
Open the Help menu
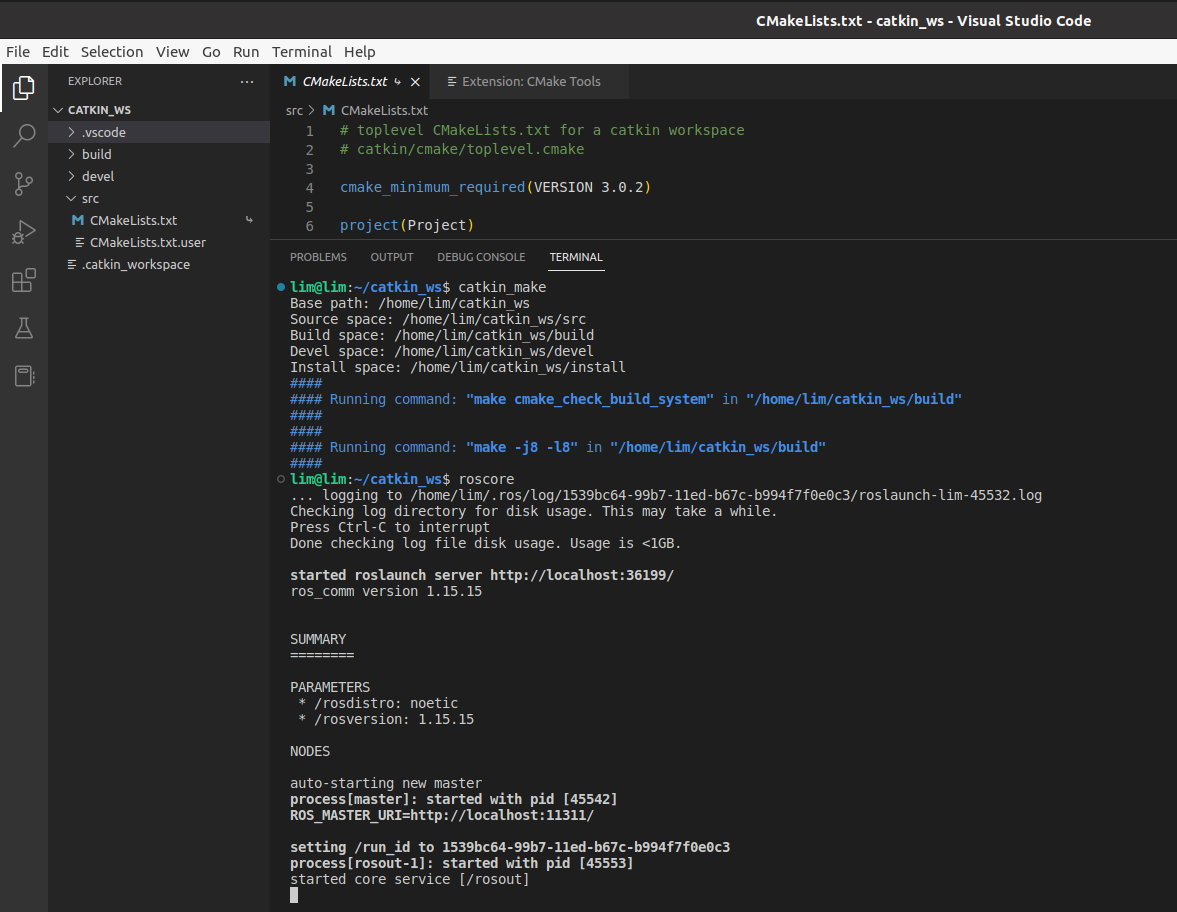click(360, 52)
